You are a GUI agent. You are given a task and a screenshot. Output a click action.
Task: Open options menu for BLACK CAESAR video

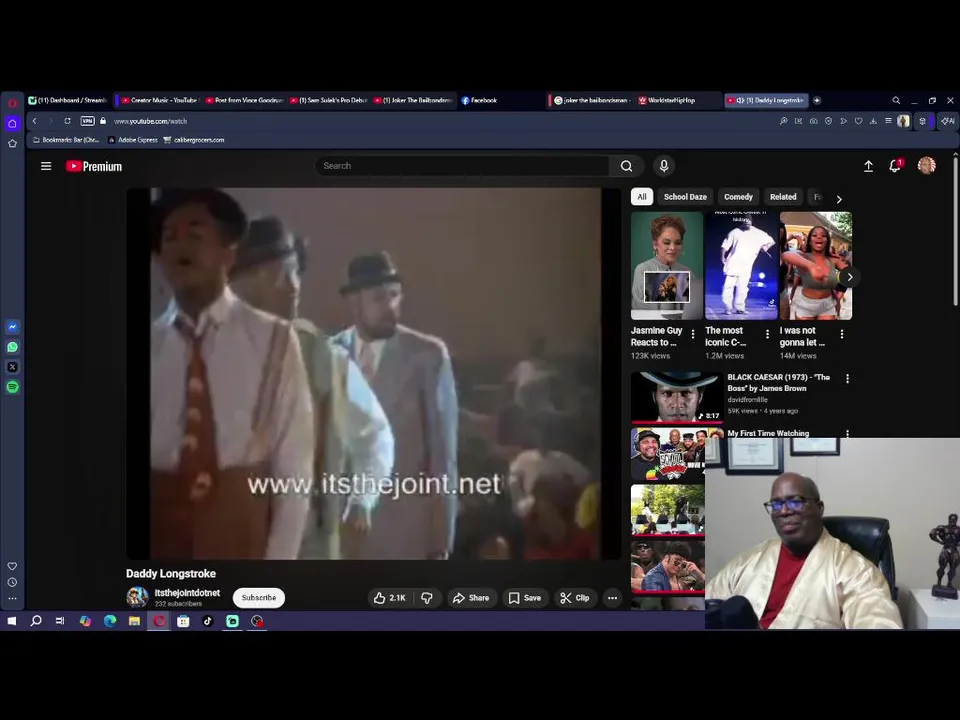click(x=847, y=379)
